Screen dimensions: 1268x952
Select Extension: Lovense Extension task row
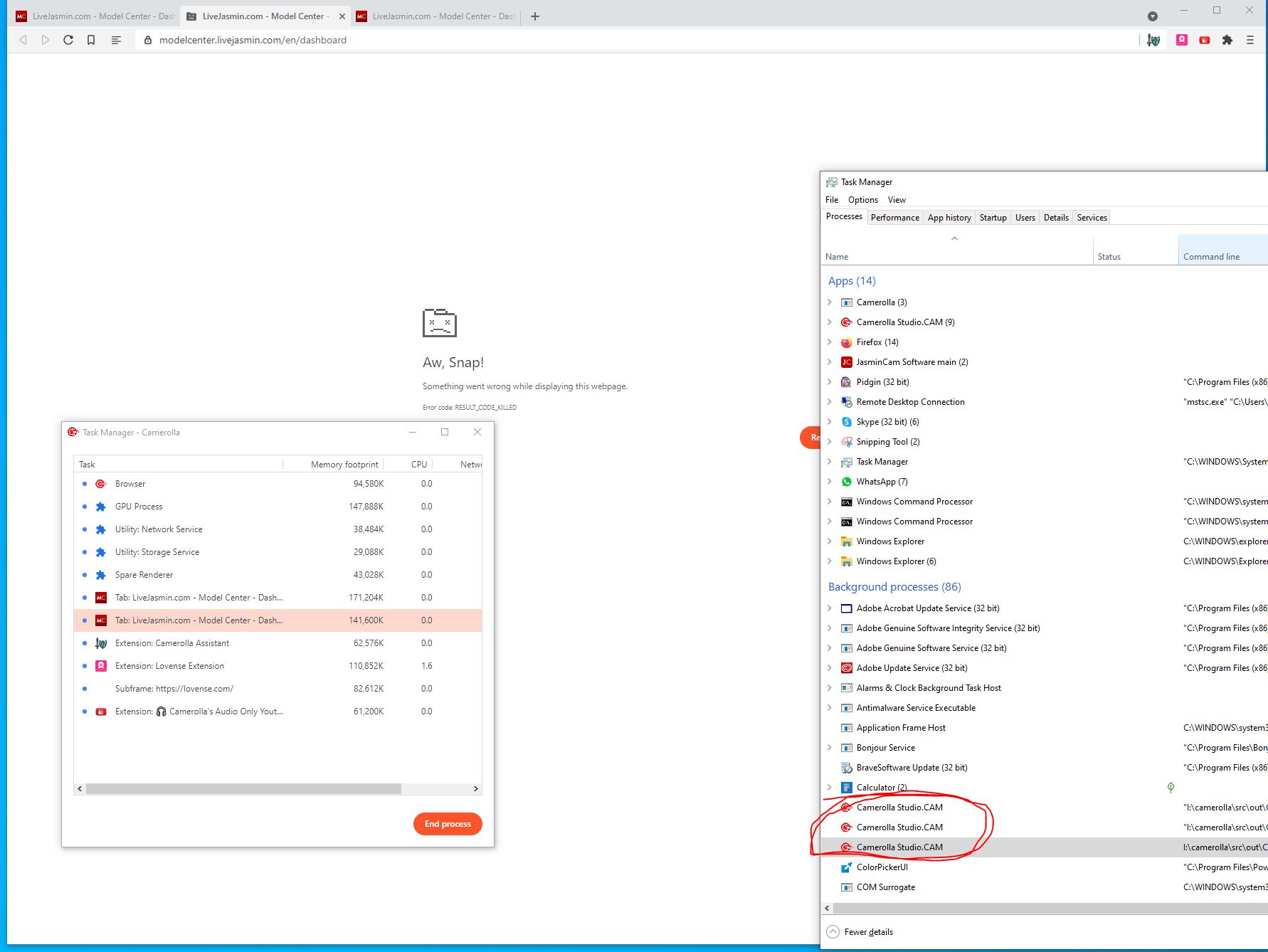[x=278, y=666]
